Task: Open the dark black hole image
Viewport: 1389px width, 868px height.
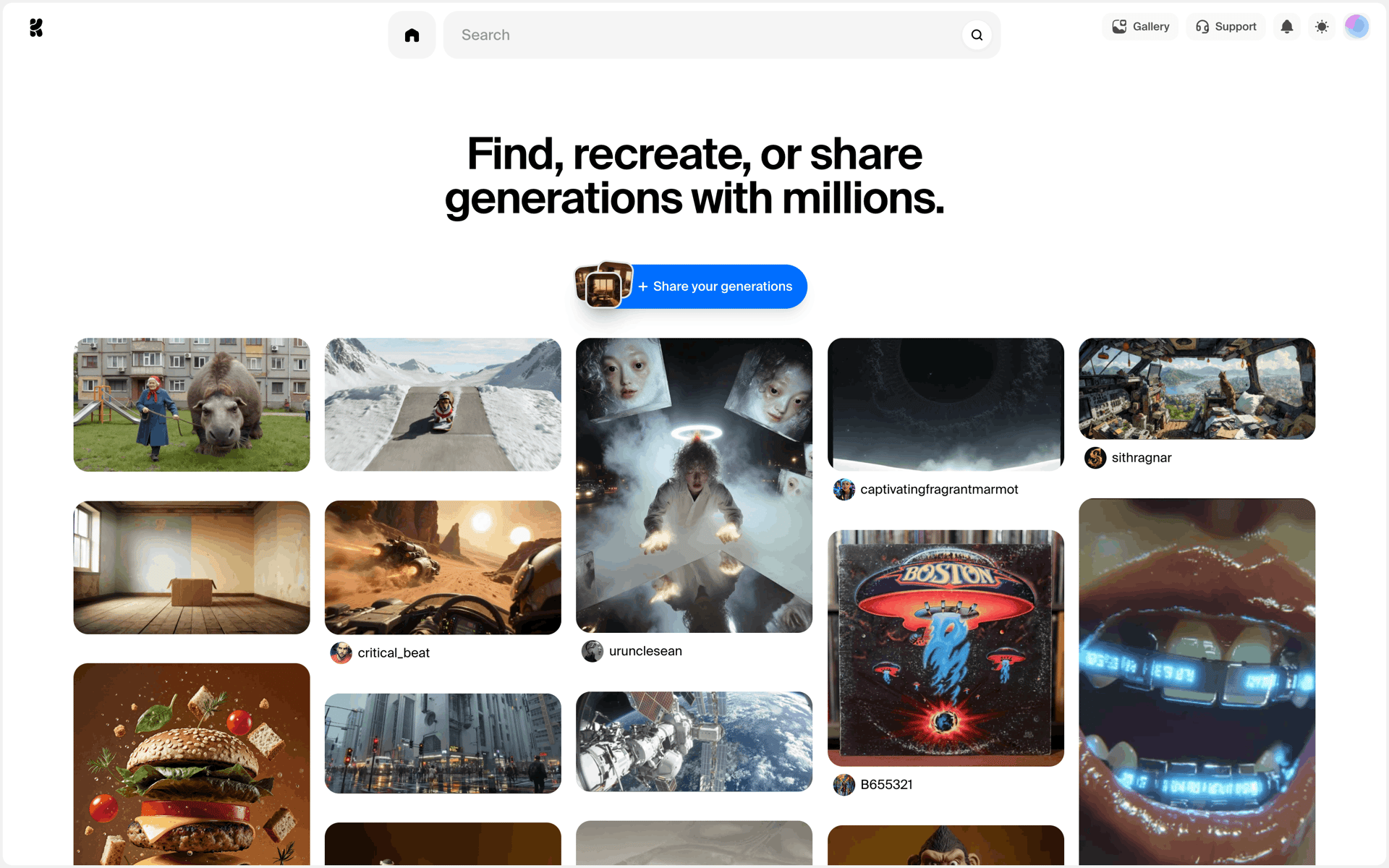Action: pyautogui.click(x=946, y=404)
